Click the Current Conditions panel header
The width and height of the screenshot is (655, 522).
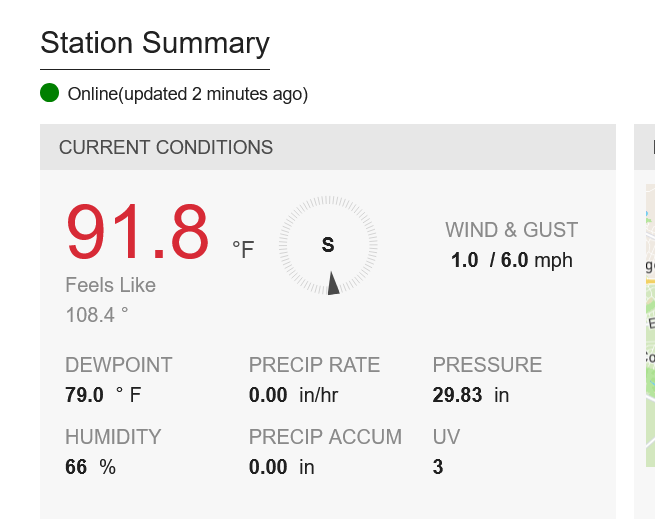pos(327,147)
